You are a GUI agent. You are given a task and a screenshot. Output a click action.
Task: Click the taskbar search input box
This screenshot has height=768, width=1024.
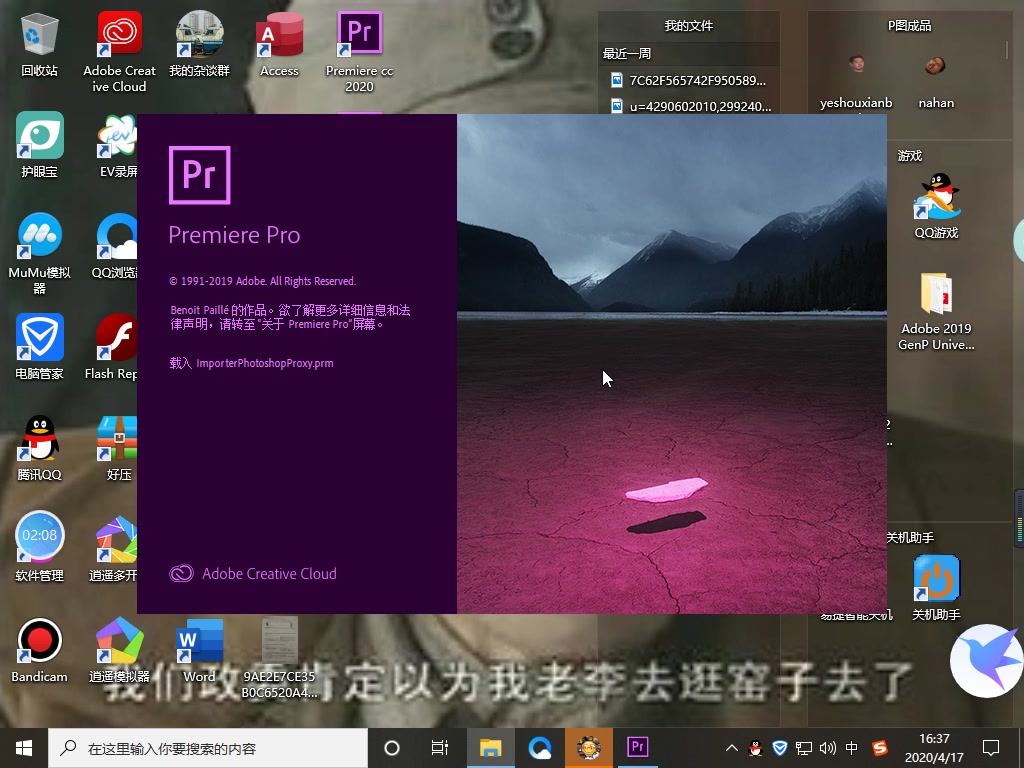200,747
